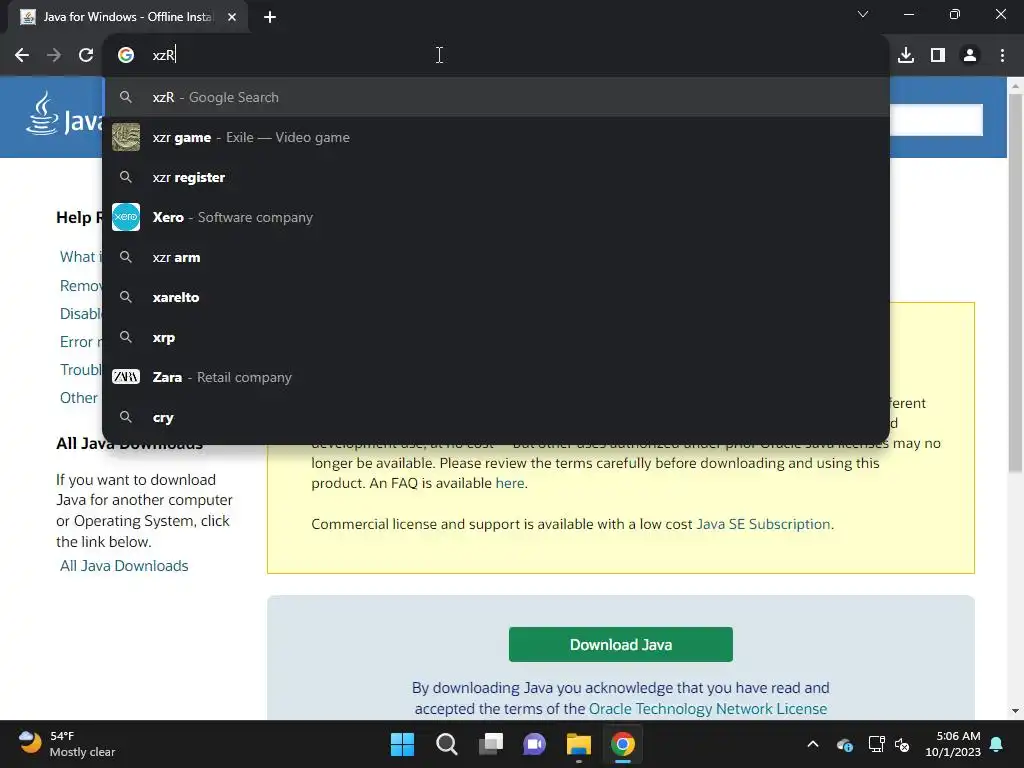Click OneDrive cloud tray icon

click(845, 744)
